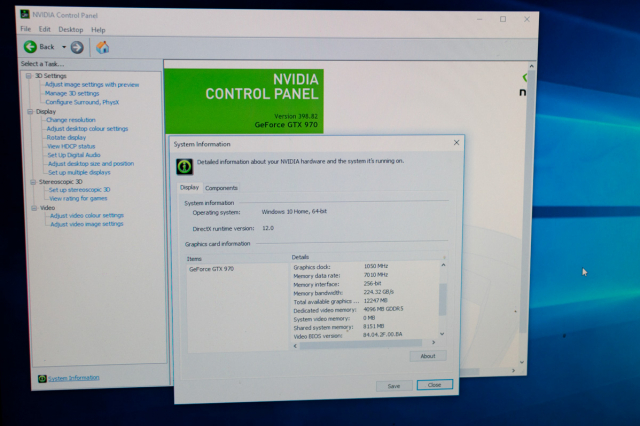The width and height of the screenshot is (640, 426).
Task: Collapse the Stereoscopic 3D tree node
Action: (x=31, y=181)
